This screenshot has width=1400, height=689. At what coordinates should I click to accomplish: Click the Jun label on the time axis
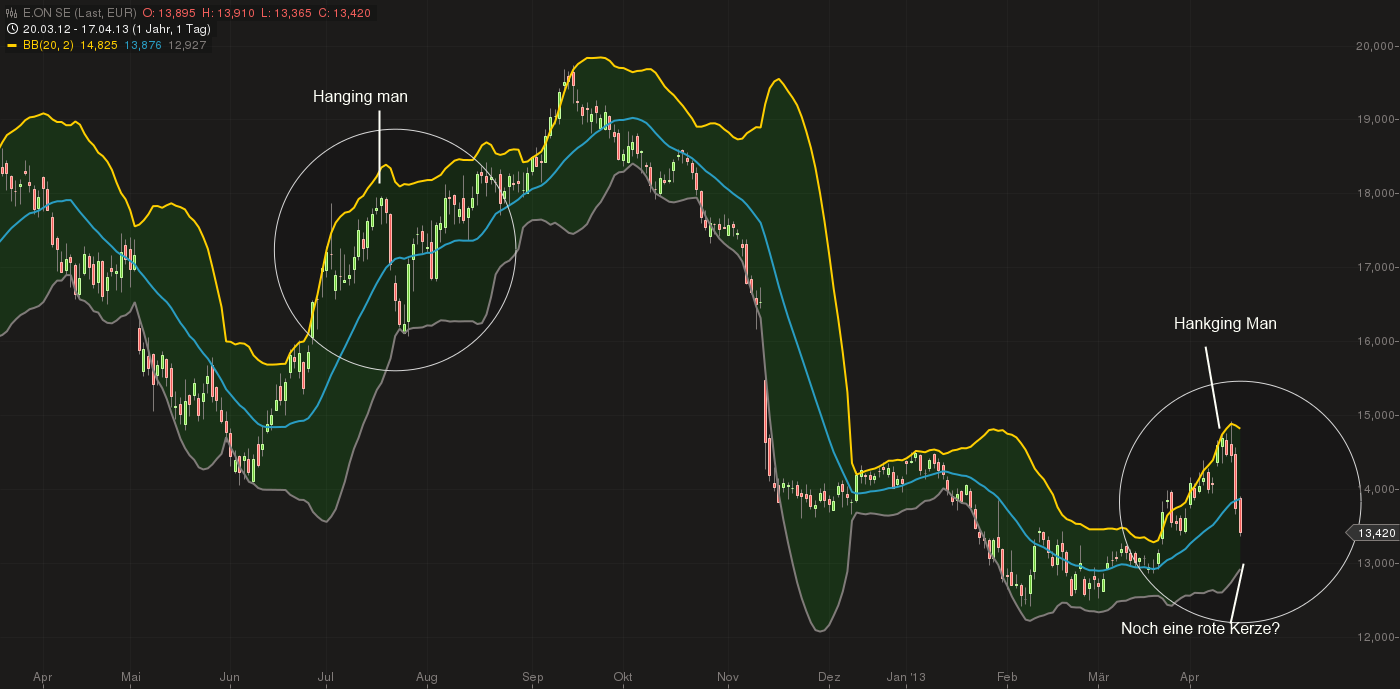[x=230, y=678]
